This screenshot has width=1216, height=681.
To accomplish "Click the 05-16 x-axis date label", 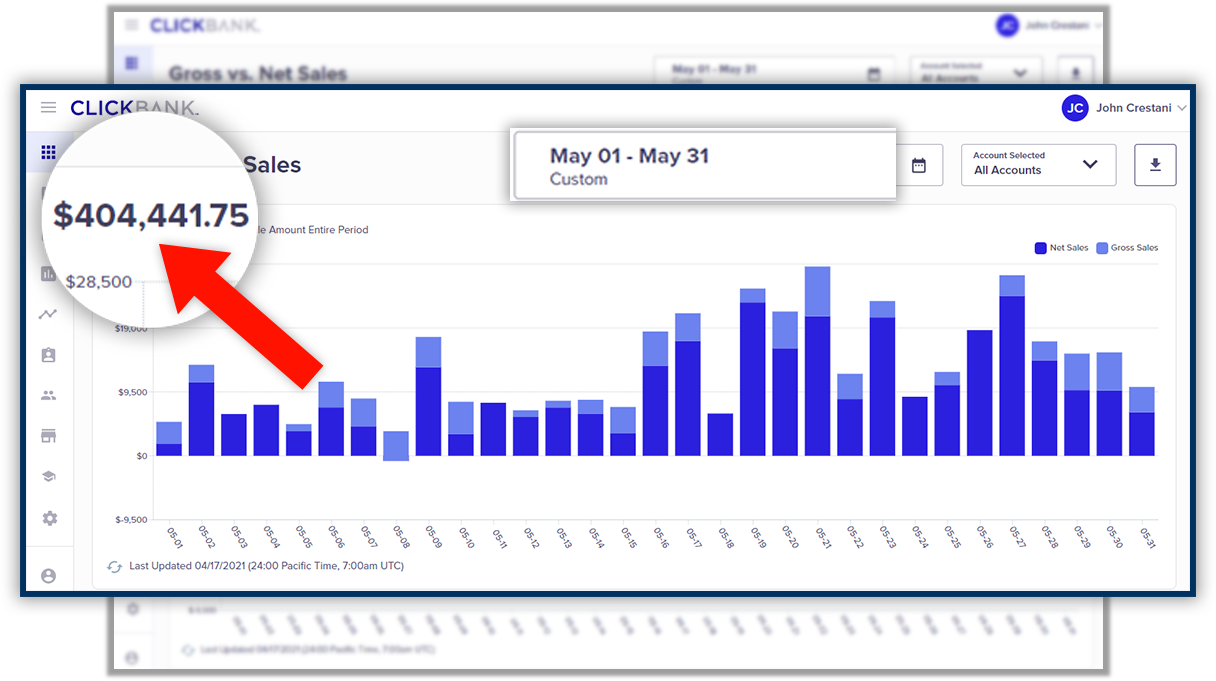I will point(661,538).
